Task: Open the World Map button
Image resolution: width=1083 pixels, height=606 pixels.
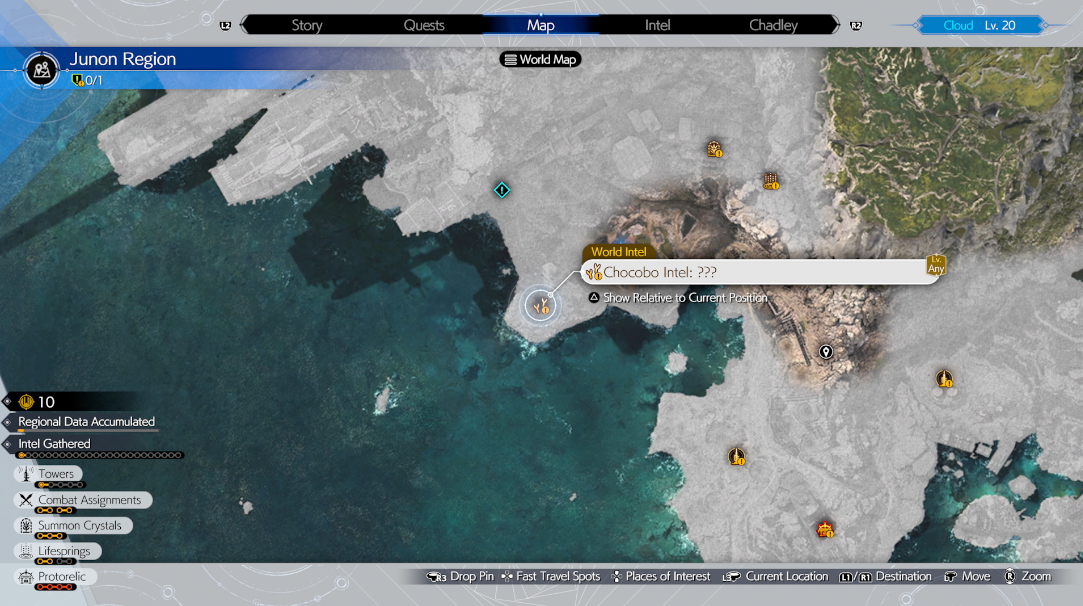Action: 540,59
